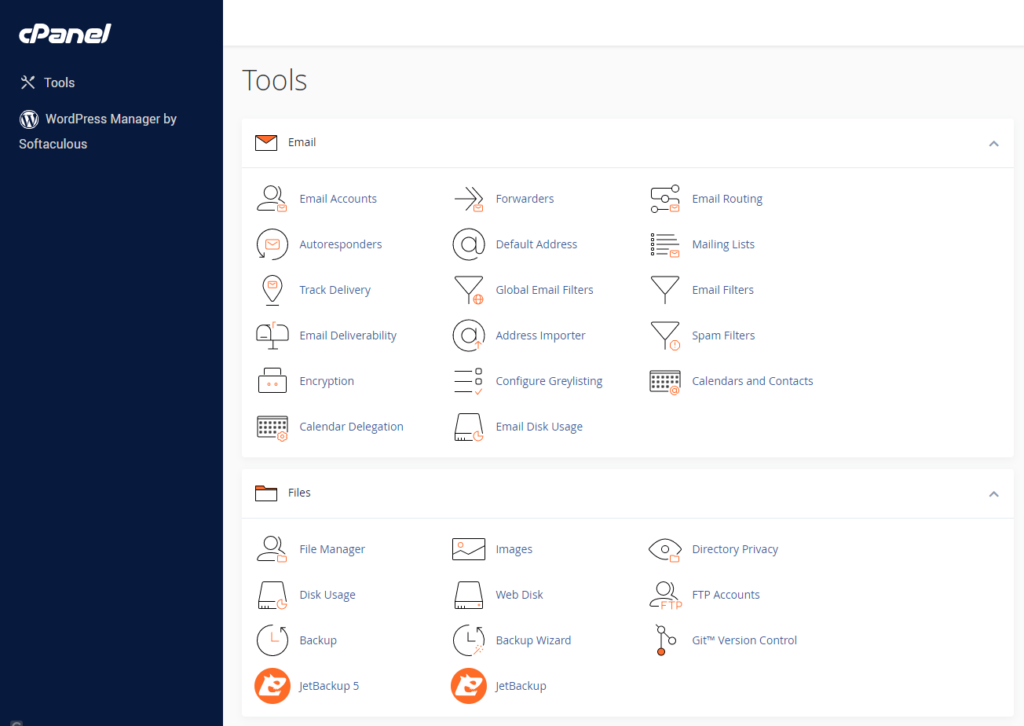This screenshot has height=726, width=1024.
Task: Open the Autoresponders link
Action: [x=340, y=244]
